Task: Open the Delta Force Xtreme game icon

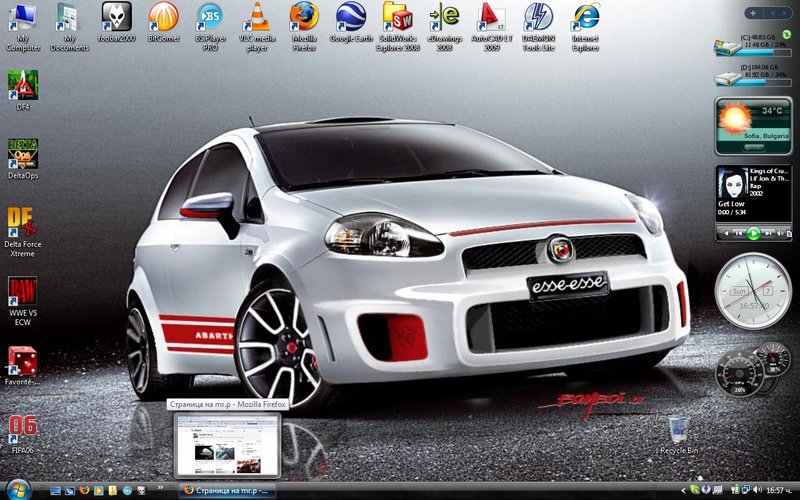Action: point(22,222)
